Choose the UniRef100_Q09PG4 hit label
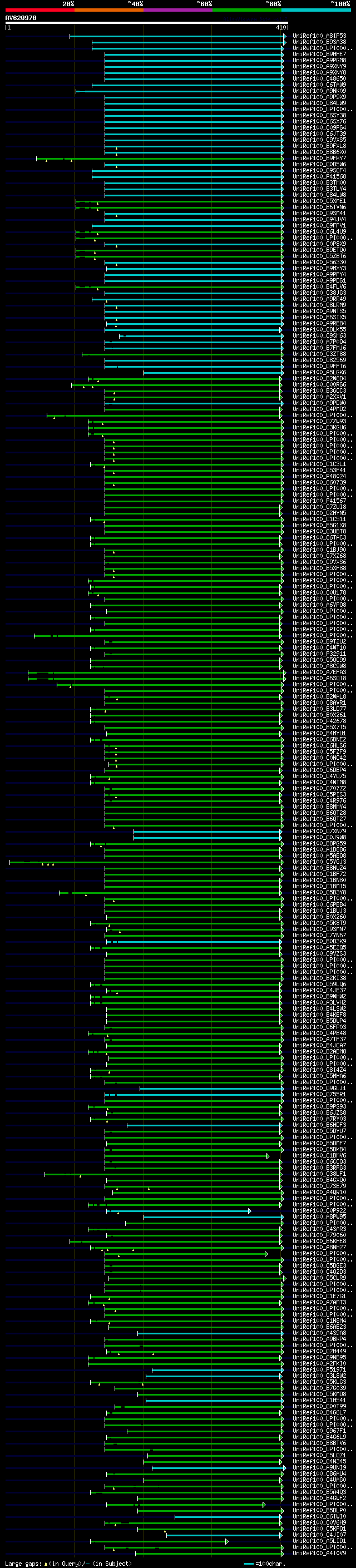 click(319, 127)
